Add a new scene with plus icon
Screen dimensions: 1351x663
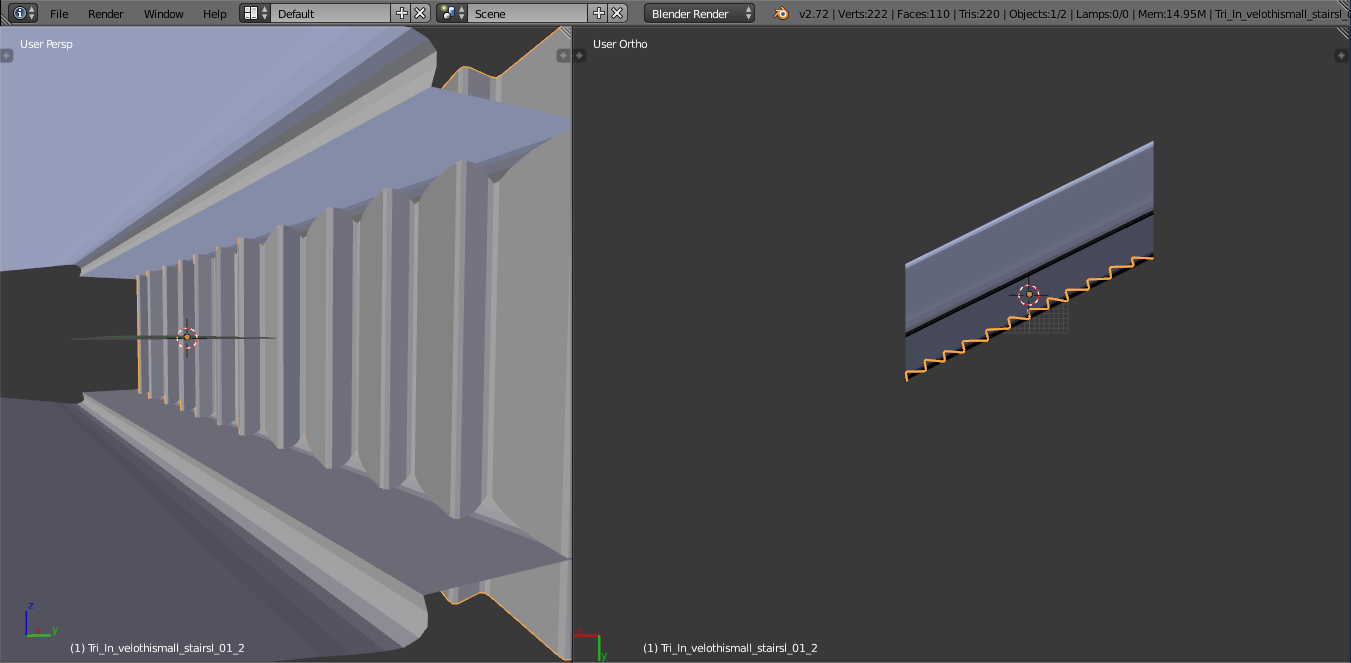coord(599,13)
